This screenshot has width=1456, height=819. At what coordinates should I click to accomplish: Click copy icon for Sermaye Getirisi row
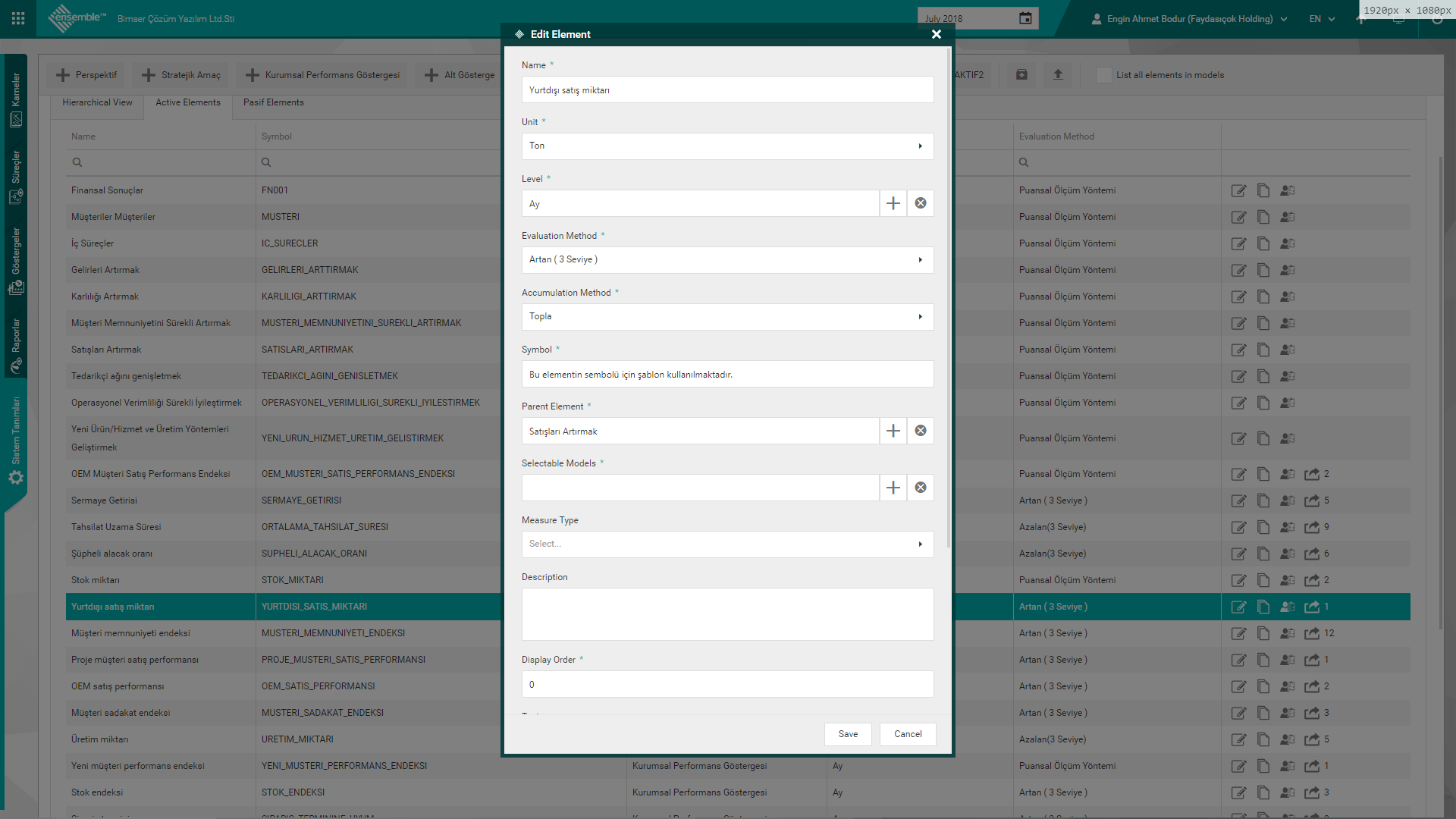click(x=1263, y=500)
